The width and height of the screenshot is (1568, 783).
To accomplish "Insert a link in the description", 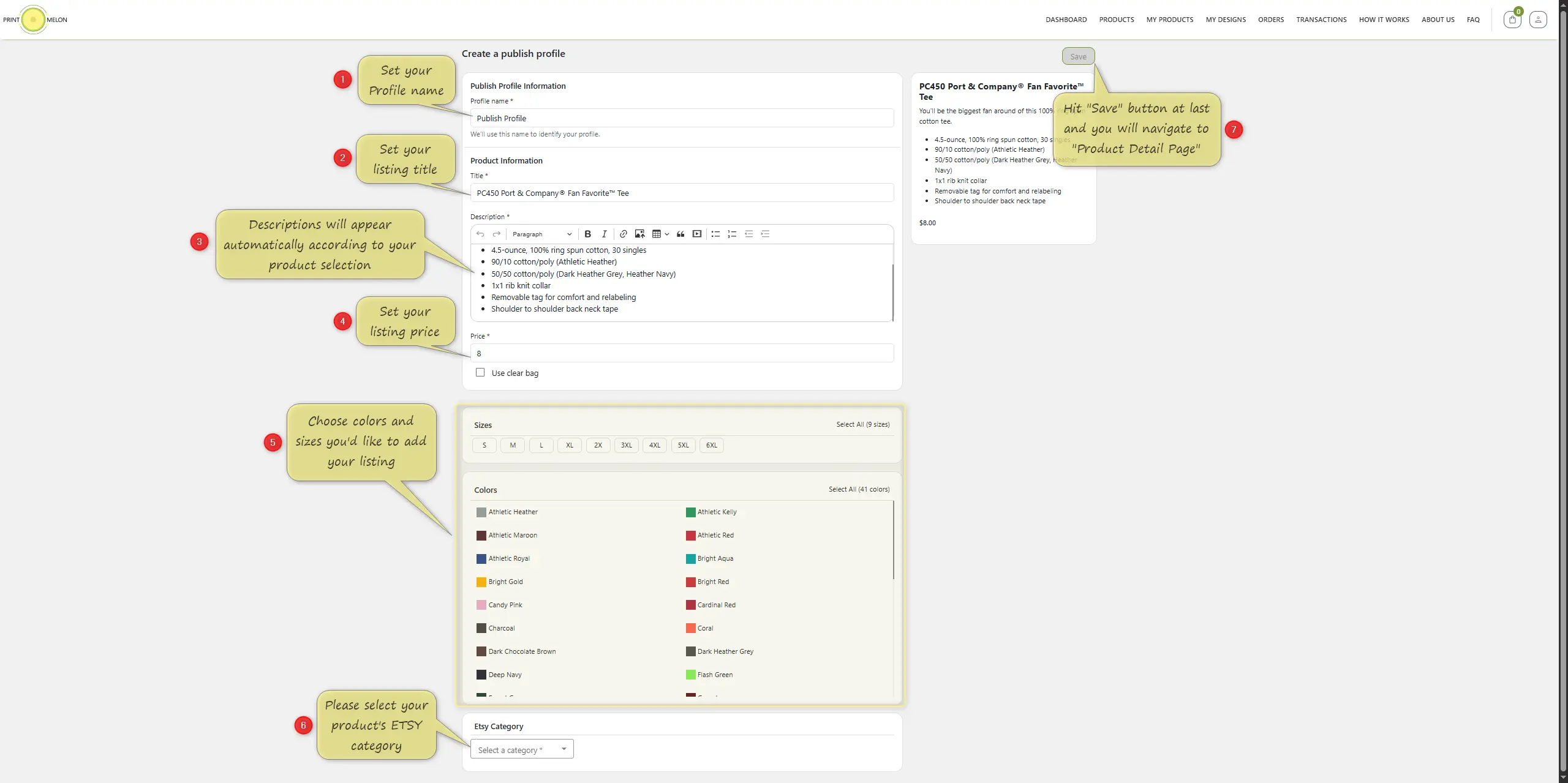I will click(623, 234).
